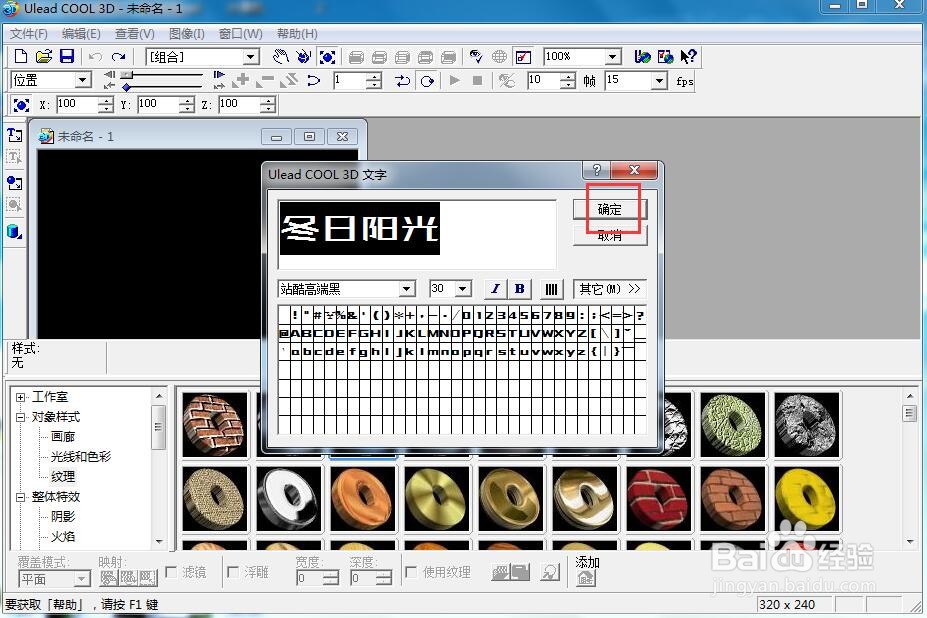The height and width of the screenshot is (618, 927).
Task: Click the frame count field showing 10
Action: tap(544, 80)
